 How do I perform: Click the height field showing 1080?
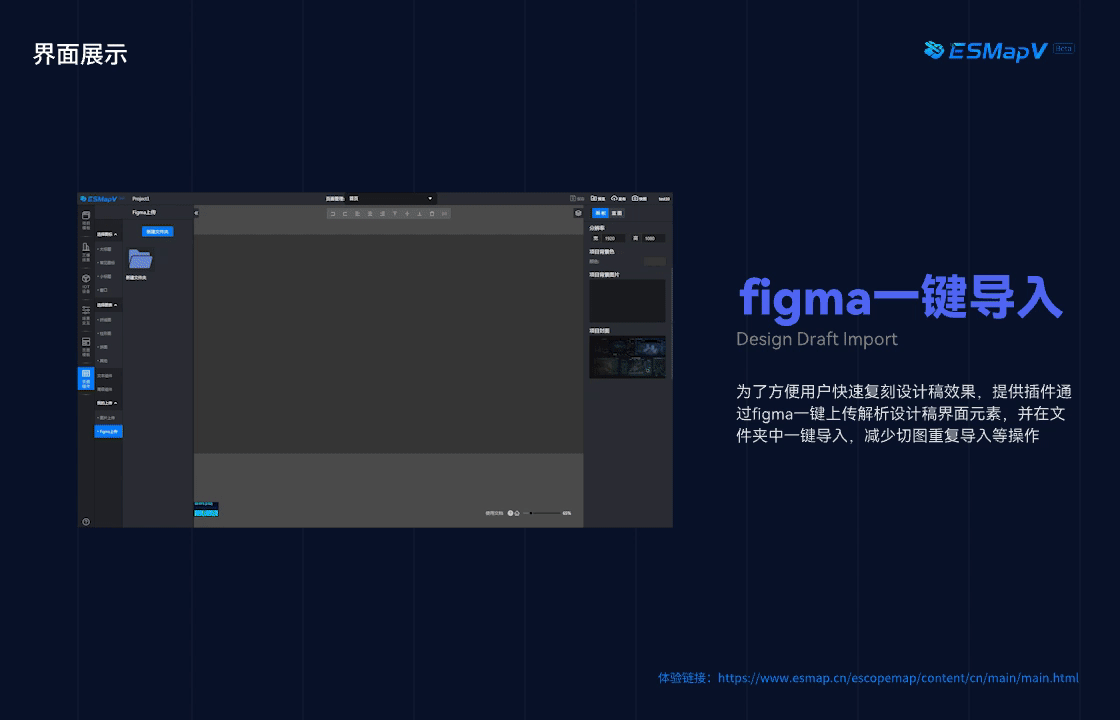[653, 239]
